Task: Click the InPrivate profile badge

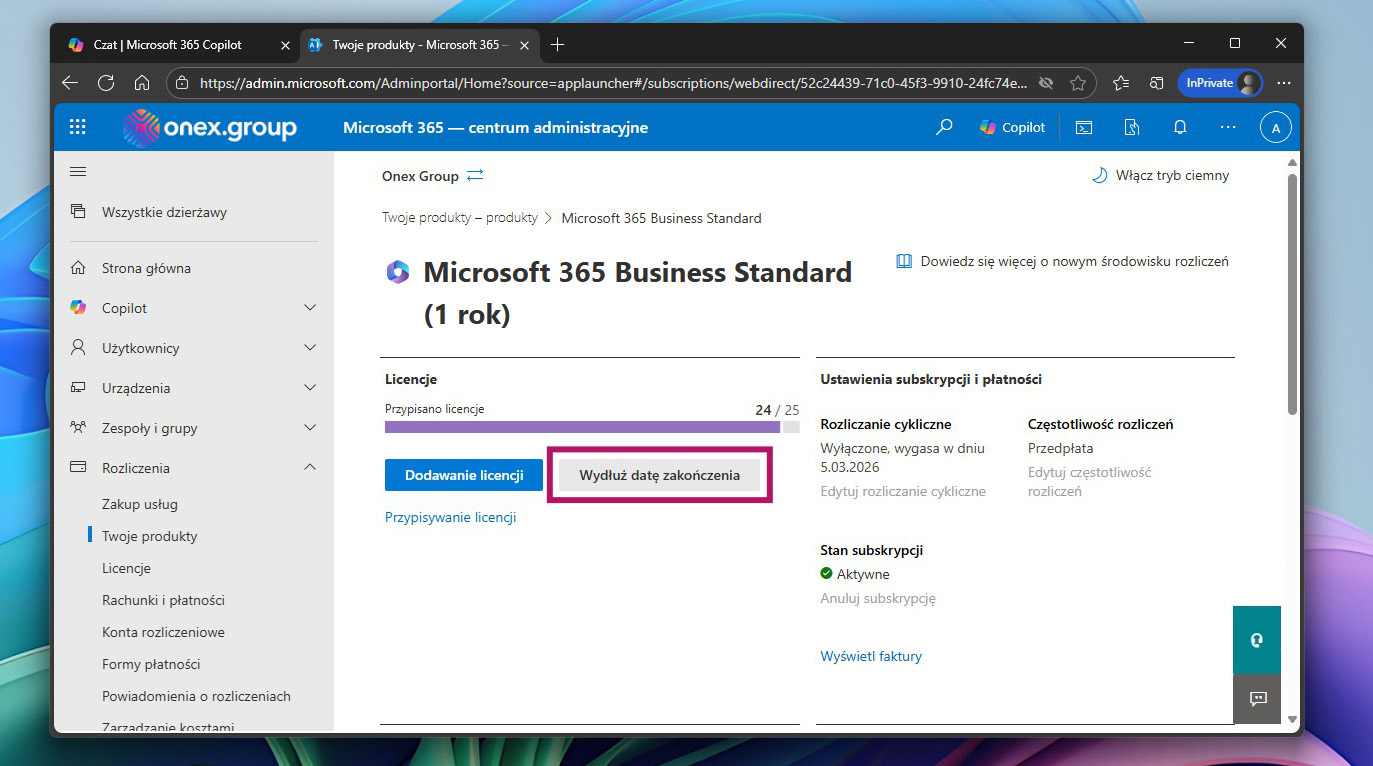Action: tap(1220, 83)
